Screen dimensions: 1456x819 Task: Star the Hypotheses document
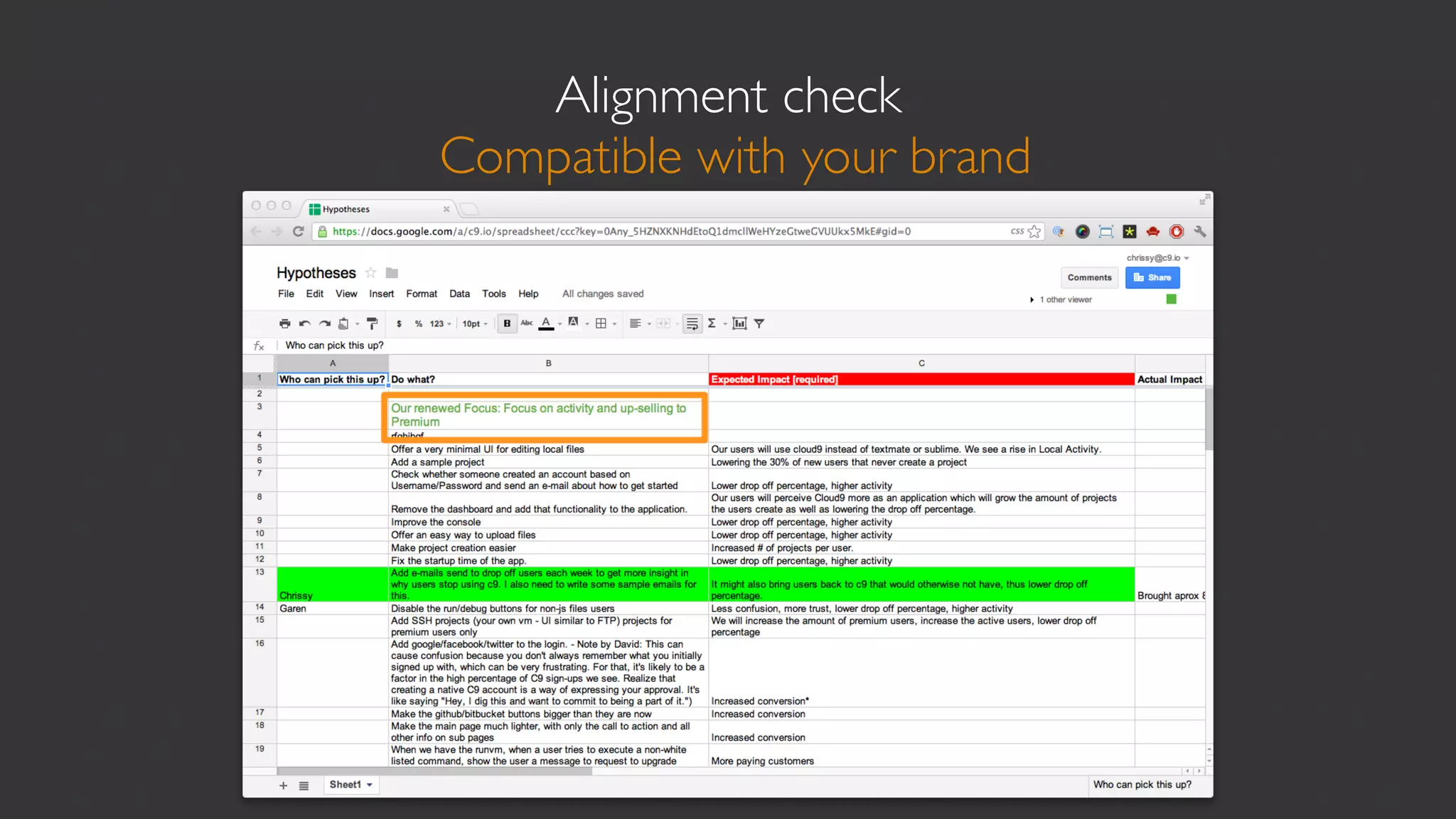370,273
